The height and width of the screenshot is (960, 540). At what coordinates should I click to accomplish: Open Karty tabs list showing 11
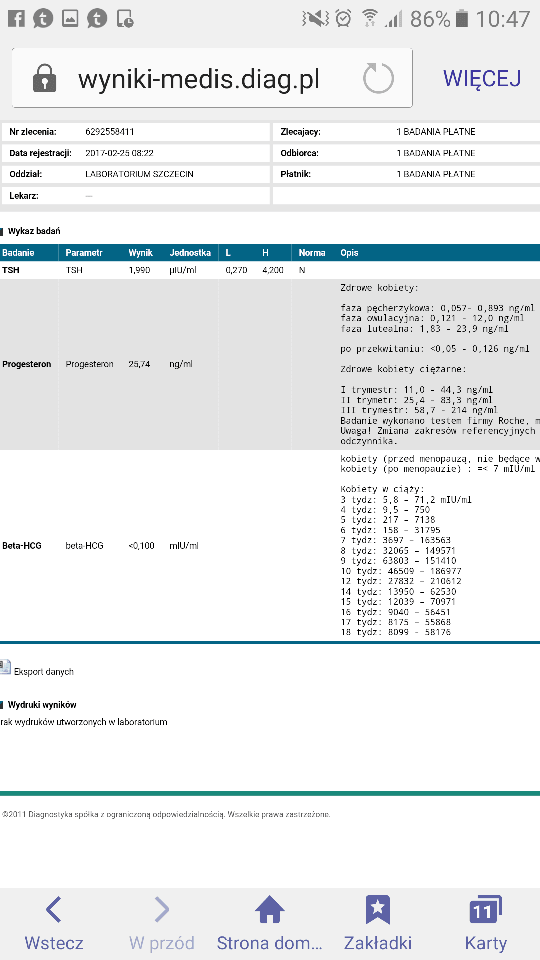coord(486,923)
